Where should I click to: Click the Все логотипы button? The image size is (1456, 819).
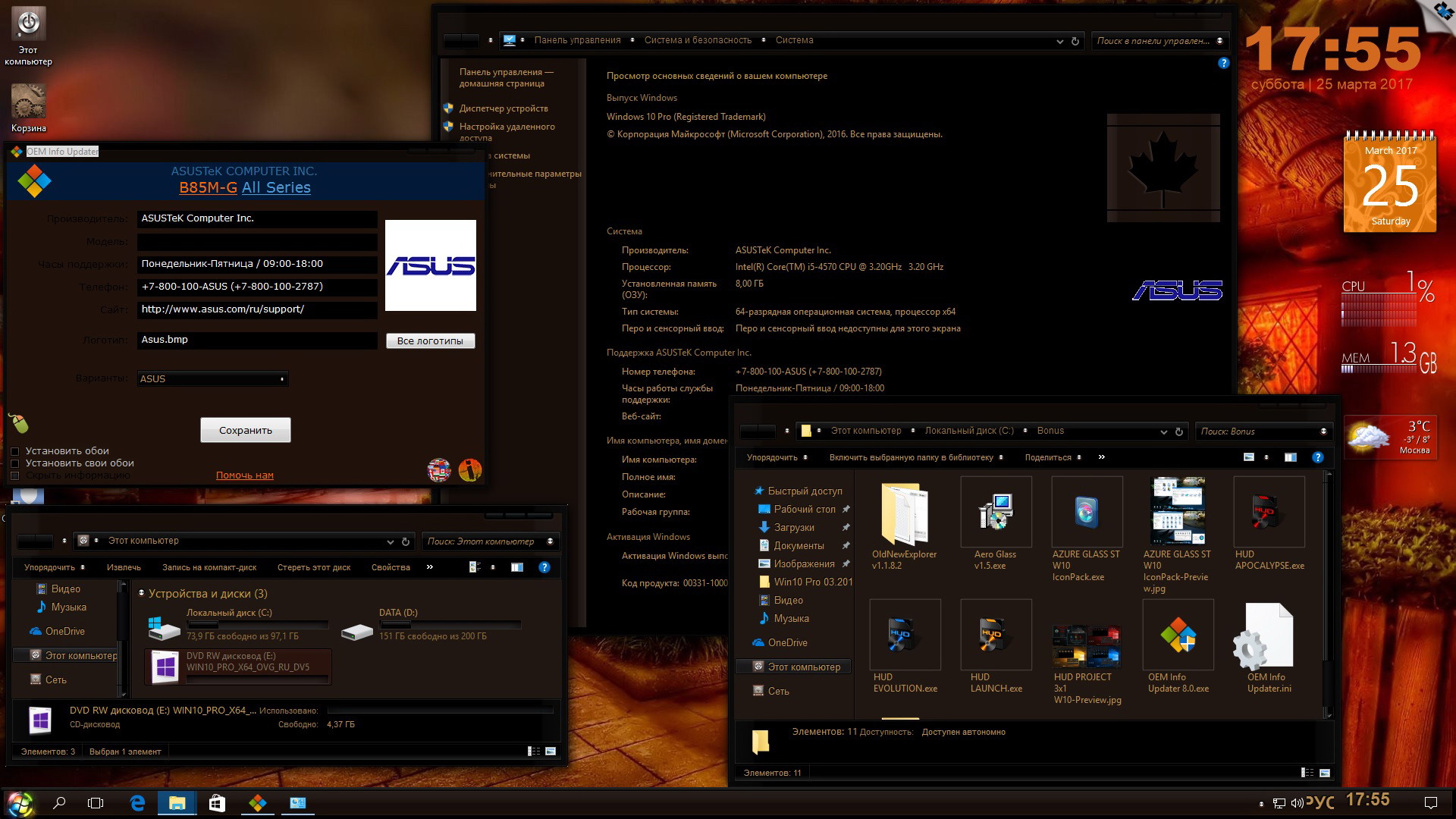coord(430,340)
